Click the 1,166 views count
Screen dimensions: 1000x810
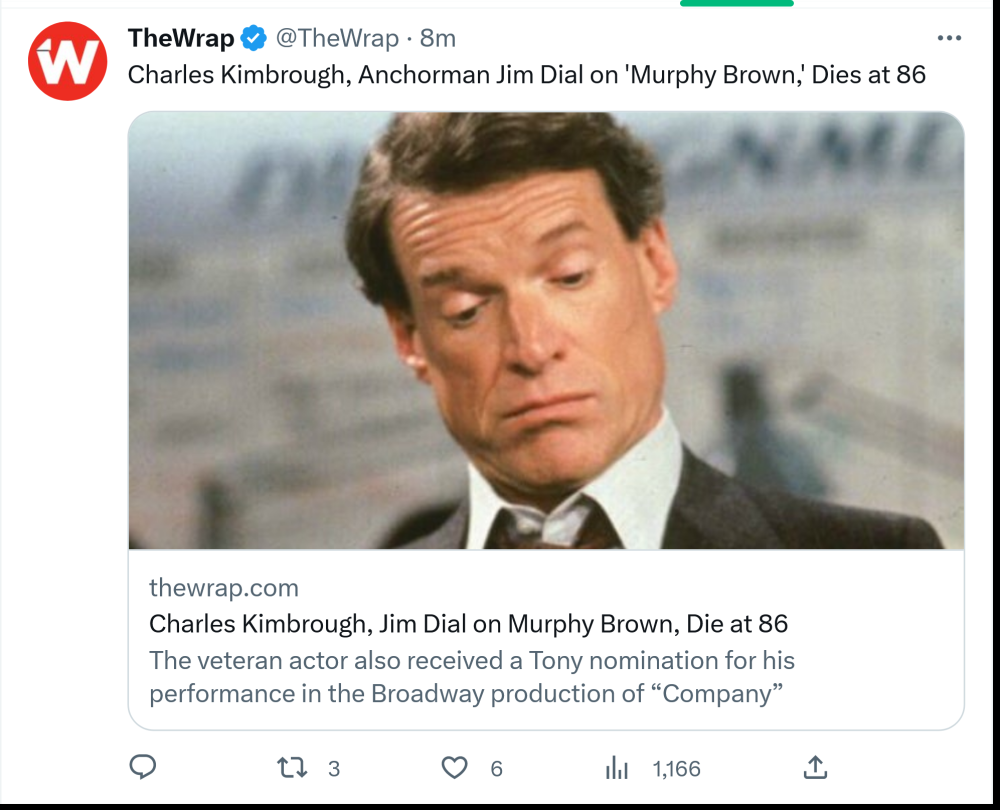pos(676,769)
